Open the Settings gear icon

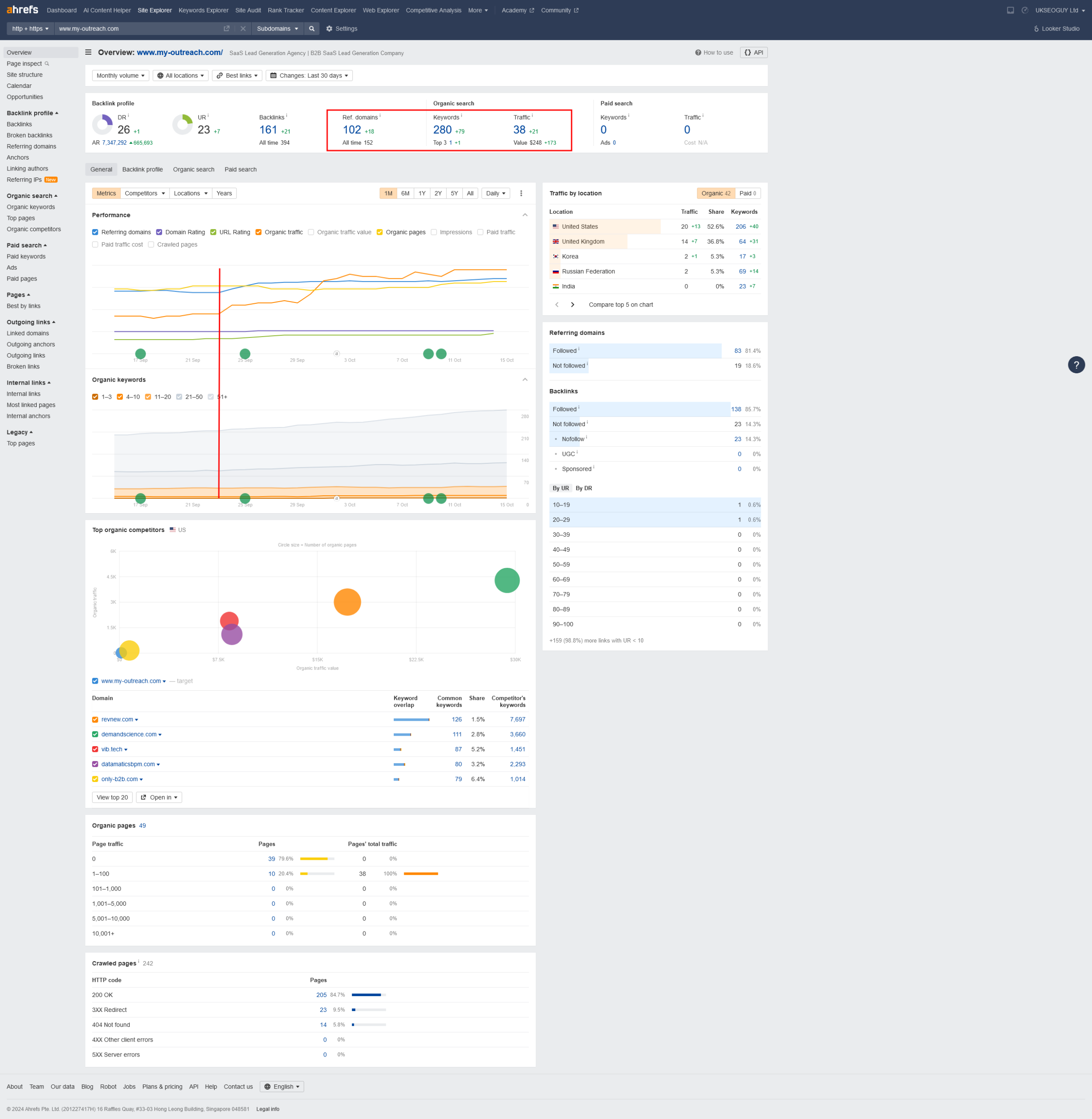pyautogui.click(x=329, y=29)
